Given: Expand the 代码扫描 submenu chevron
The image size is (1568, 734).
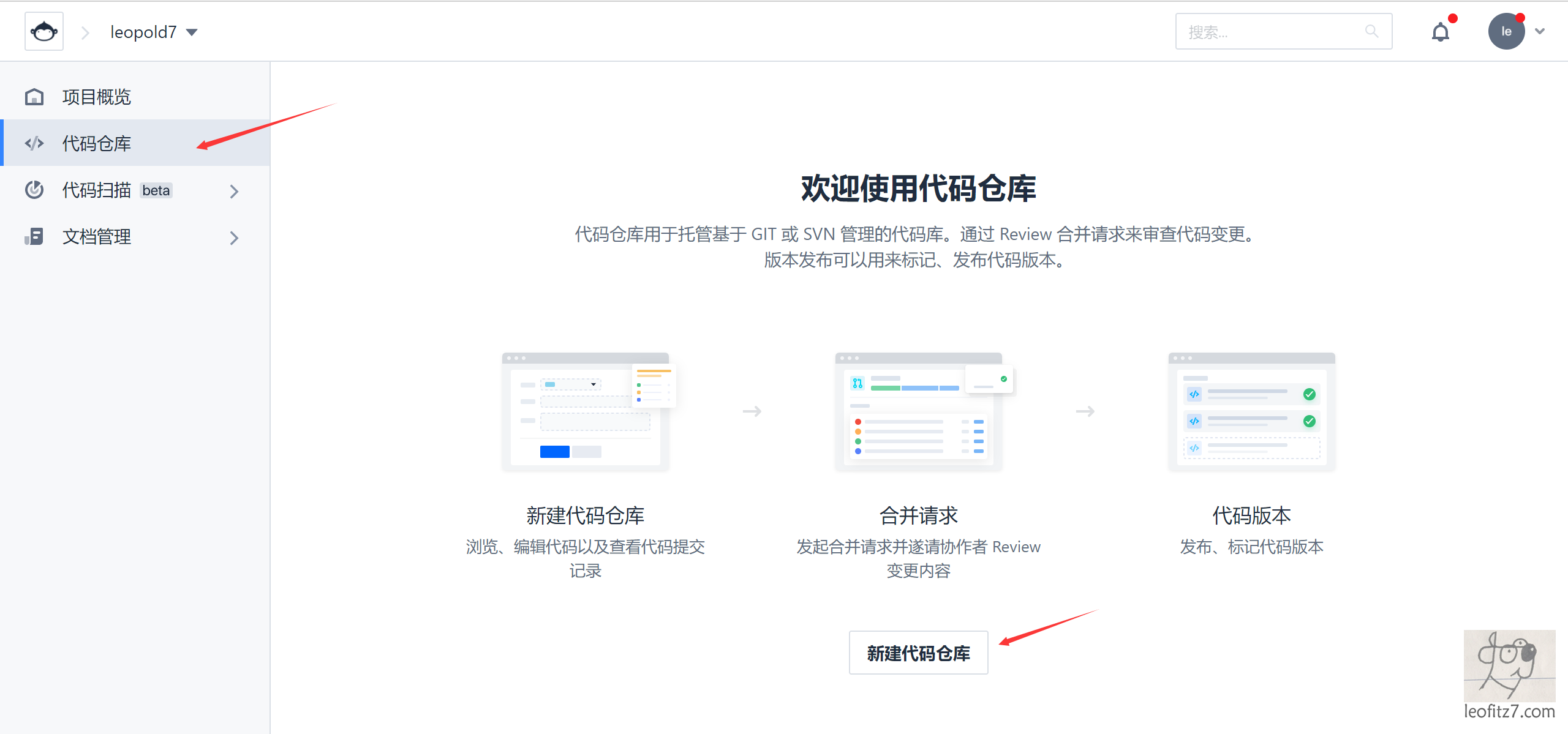Looking at the screenshot, I should pos(234,191).
